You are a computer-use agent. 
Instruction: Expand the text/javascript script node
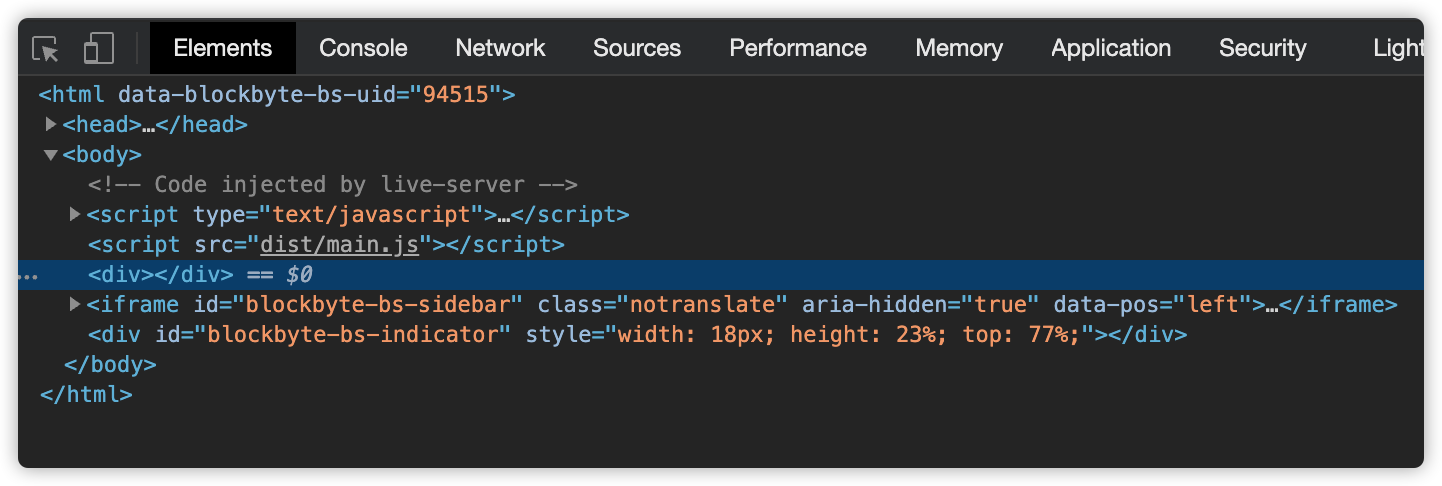tap(75, 214)
